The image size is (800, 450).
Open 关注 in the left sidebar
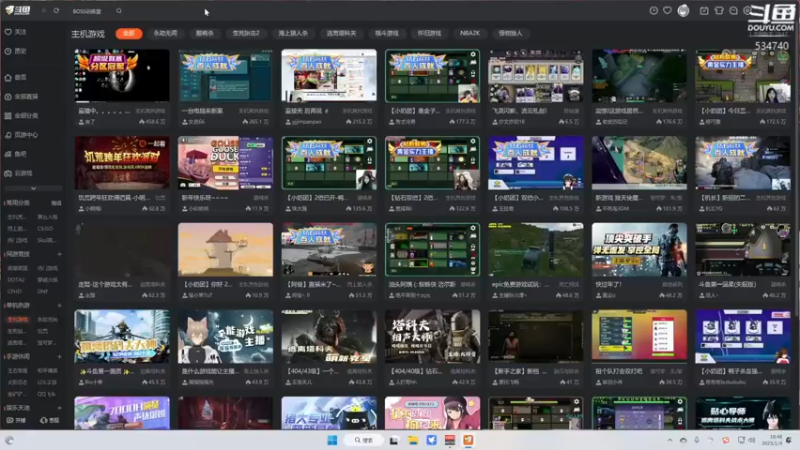click(16, 32)
